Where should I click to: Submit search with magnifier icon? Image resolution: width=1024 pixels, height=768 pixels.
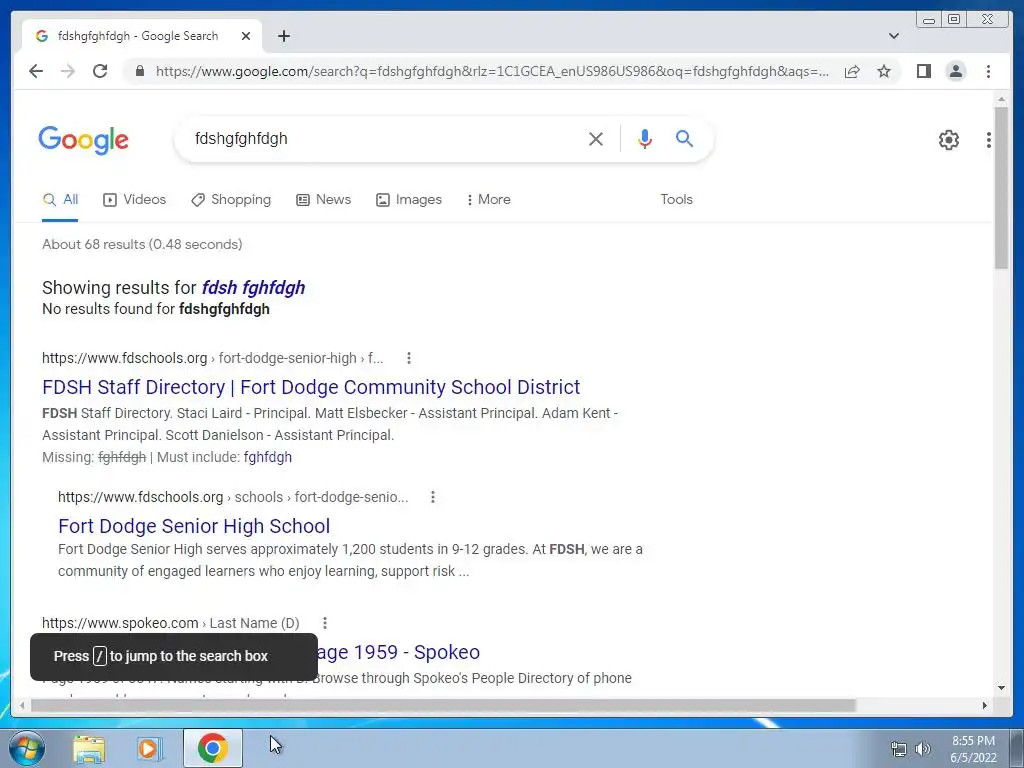pyautogui.click(x=684, y=138)
